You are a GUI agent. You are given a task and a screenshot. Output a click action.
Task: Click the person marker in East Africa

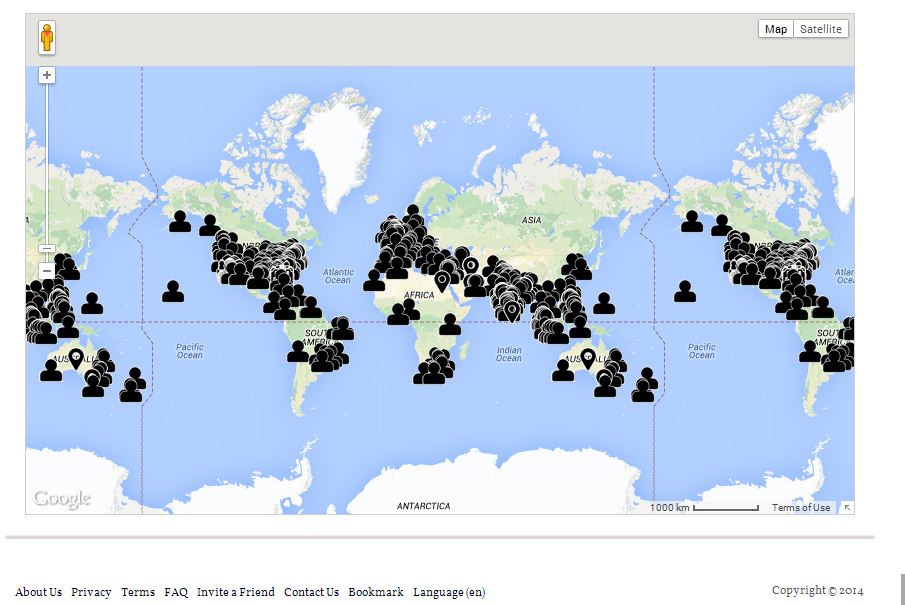[x=450, y=324]
